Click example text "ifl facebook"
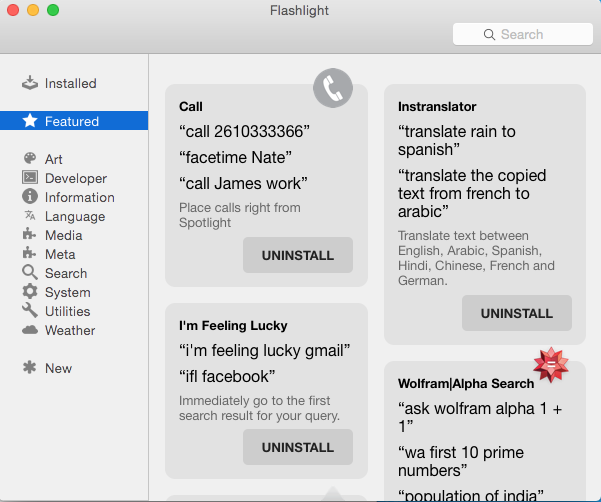The height and width of the screenshot is (502, 601). [x=227, y=376]
